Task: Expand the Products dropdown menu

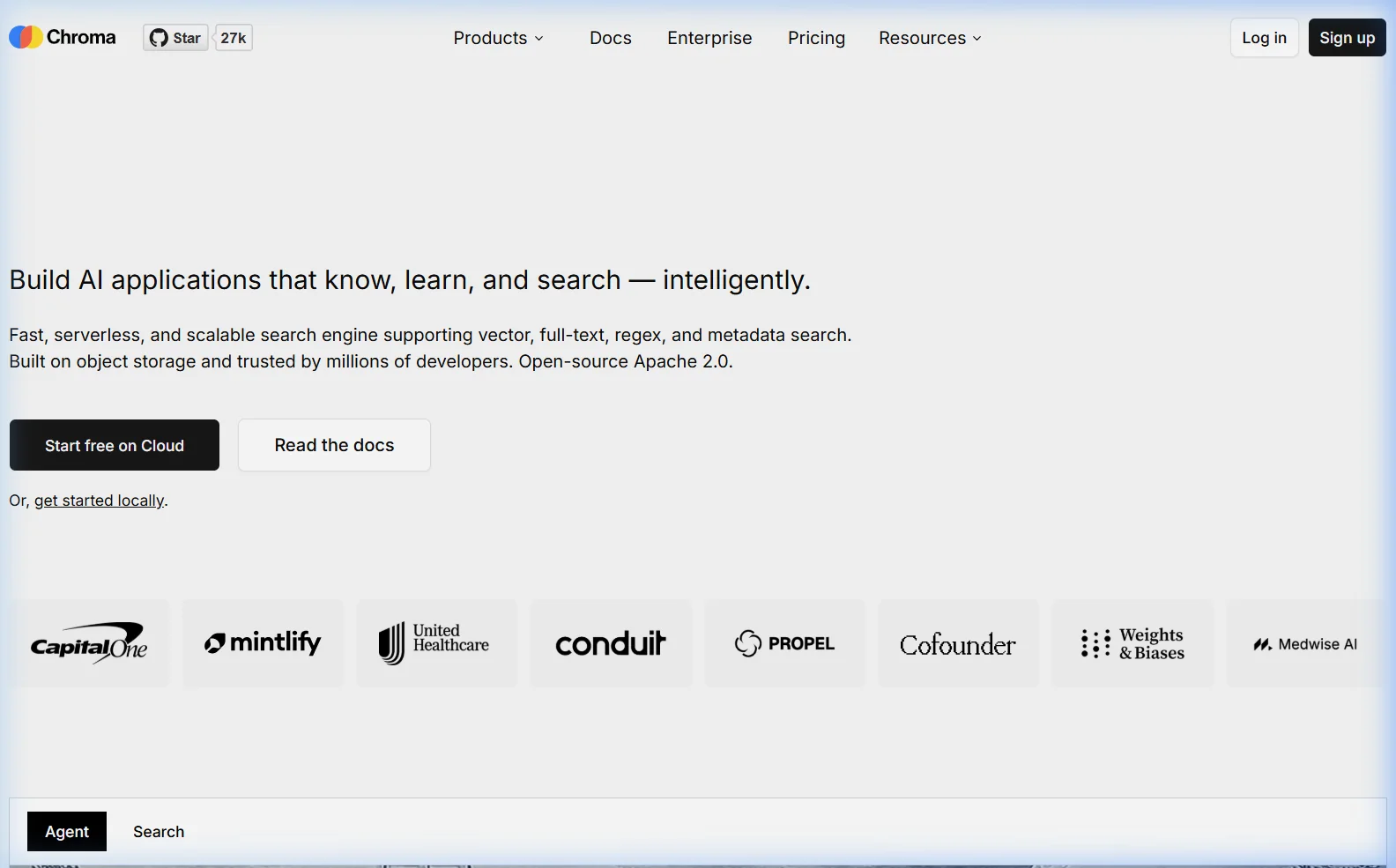Action: click(498, 38)
